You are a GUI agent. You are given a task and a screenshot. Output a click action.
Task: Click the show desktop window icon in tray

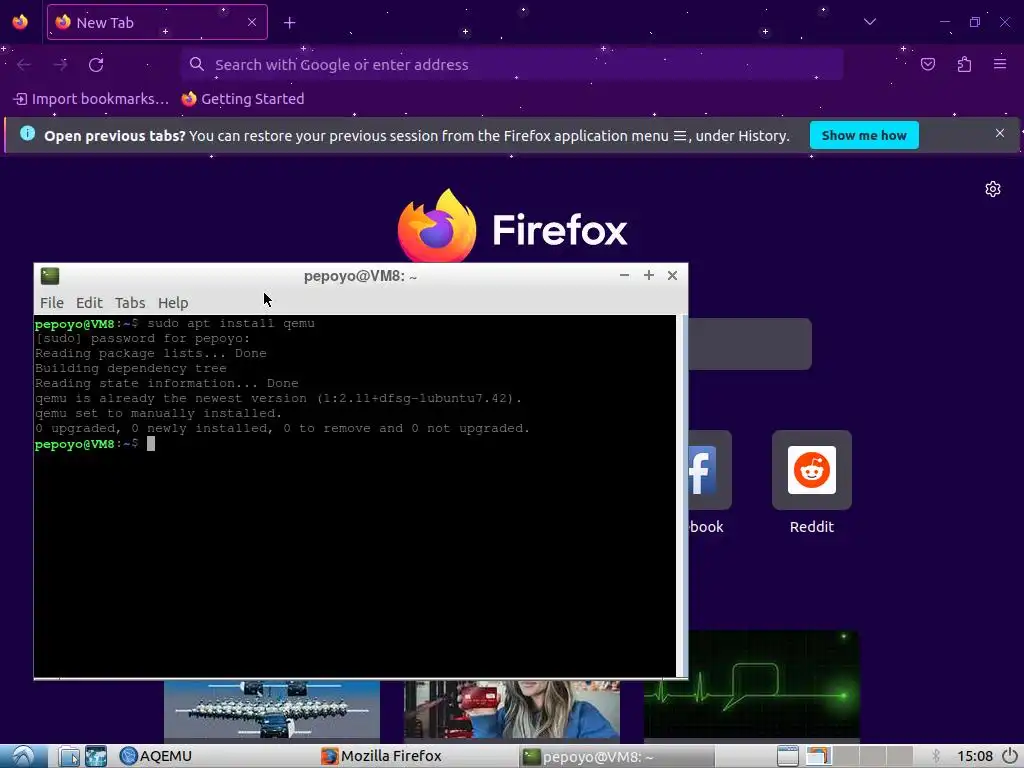[788, 756]
